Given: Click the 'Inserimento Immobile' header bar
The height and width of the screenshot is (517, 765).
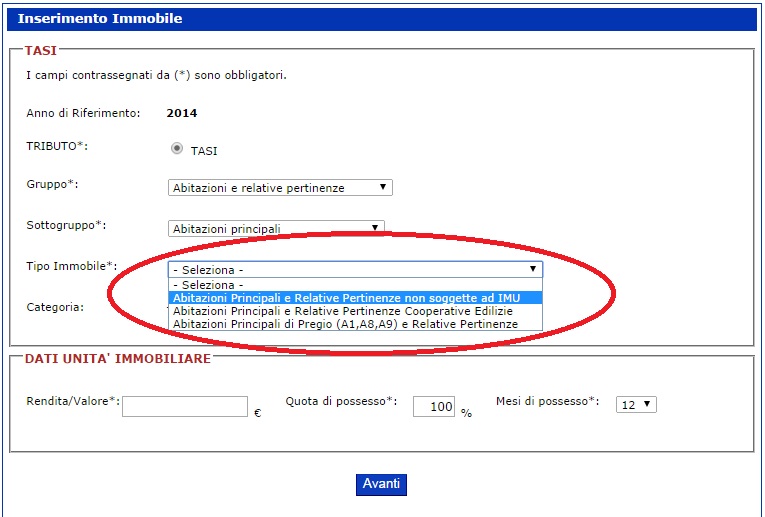Looking at the screenshot, I should (381, 19).
